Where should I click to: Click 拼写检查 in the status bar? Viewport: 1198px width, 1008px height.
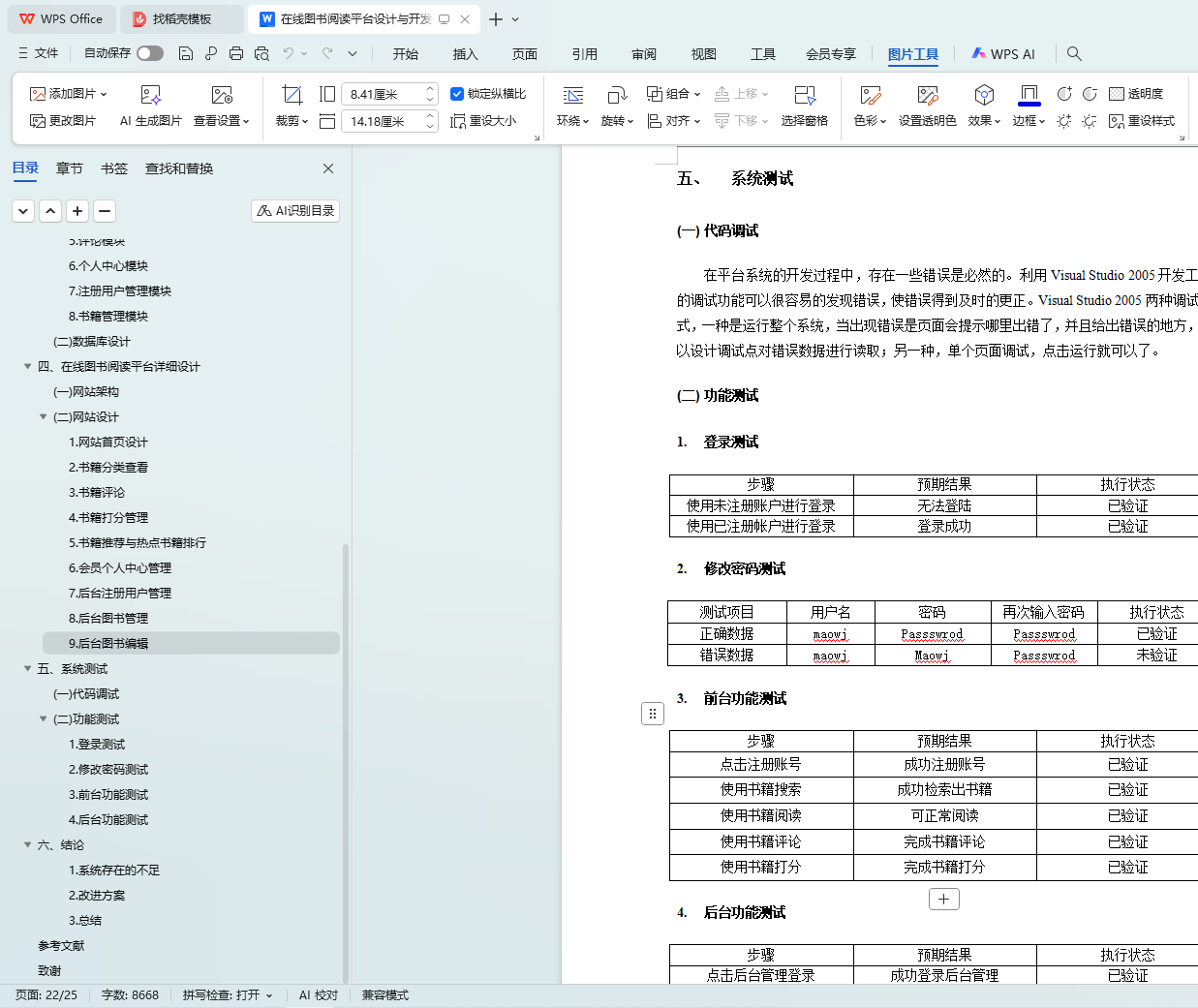pos(228,995)
